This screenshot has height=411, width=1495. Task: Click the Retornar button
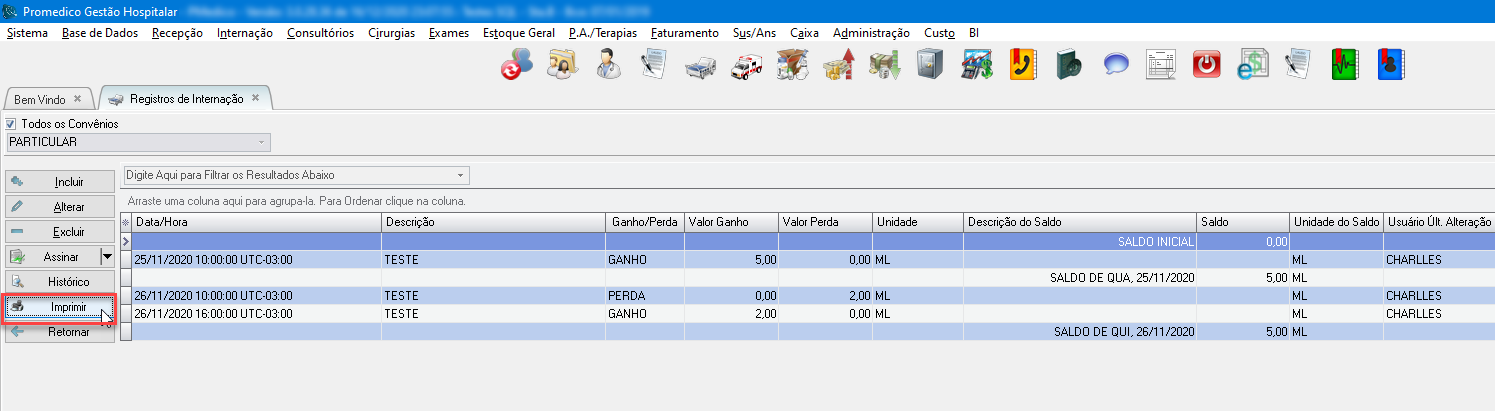point(68,332)
